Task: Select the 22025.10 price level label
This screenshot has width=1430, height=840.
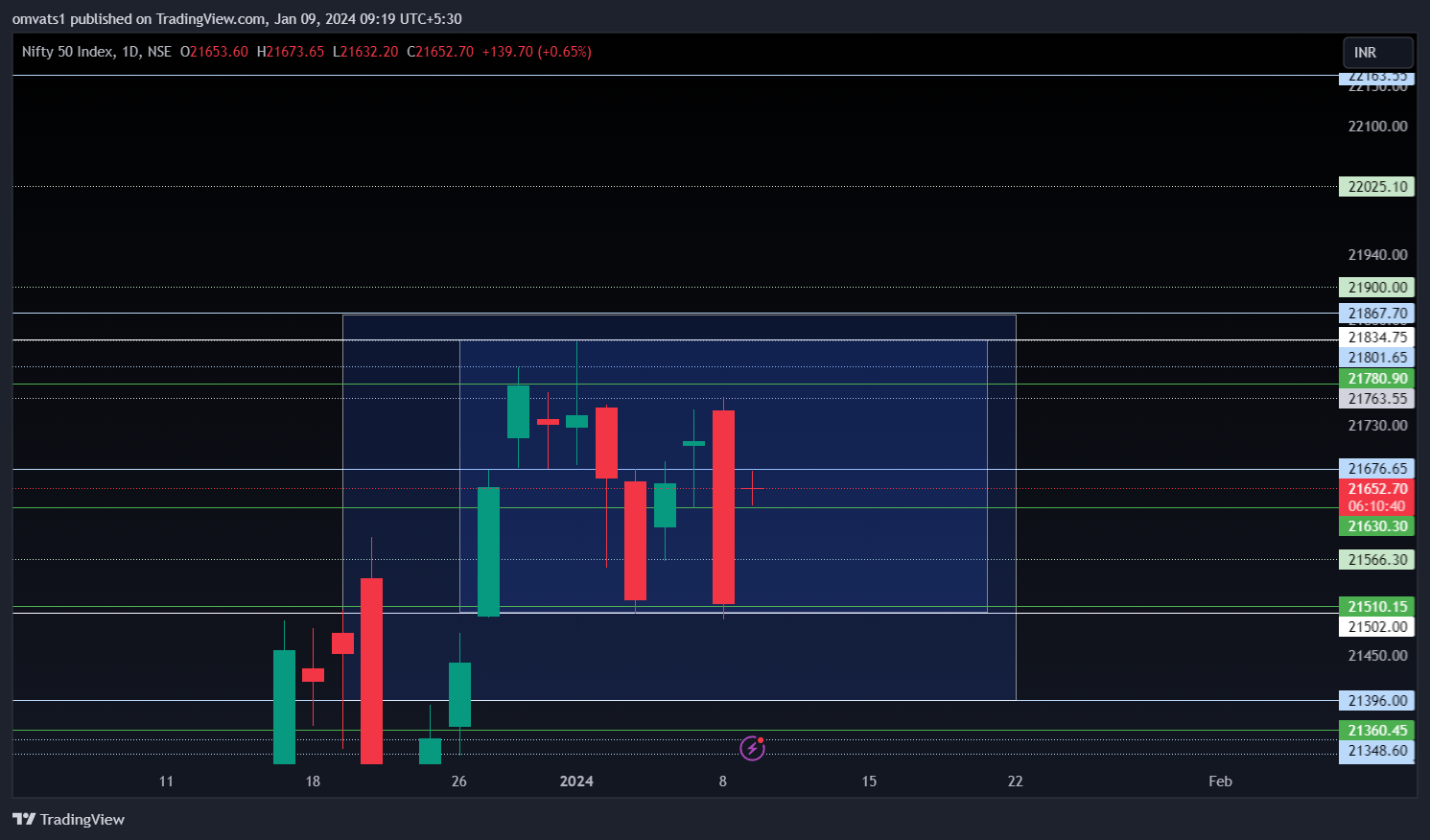Action: 1376,187
